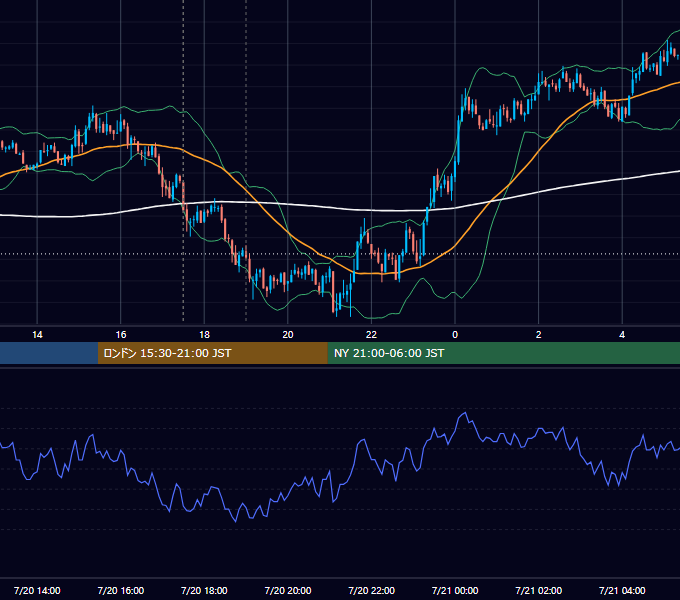680x600 pixels.
Task: Click the London session bar 15:30-21:00 JST
Action: click(212, 353)
